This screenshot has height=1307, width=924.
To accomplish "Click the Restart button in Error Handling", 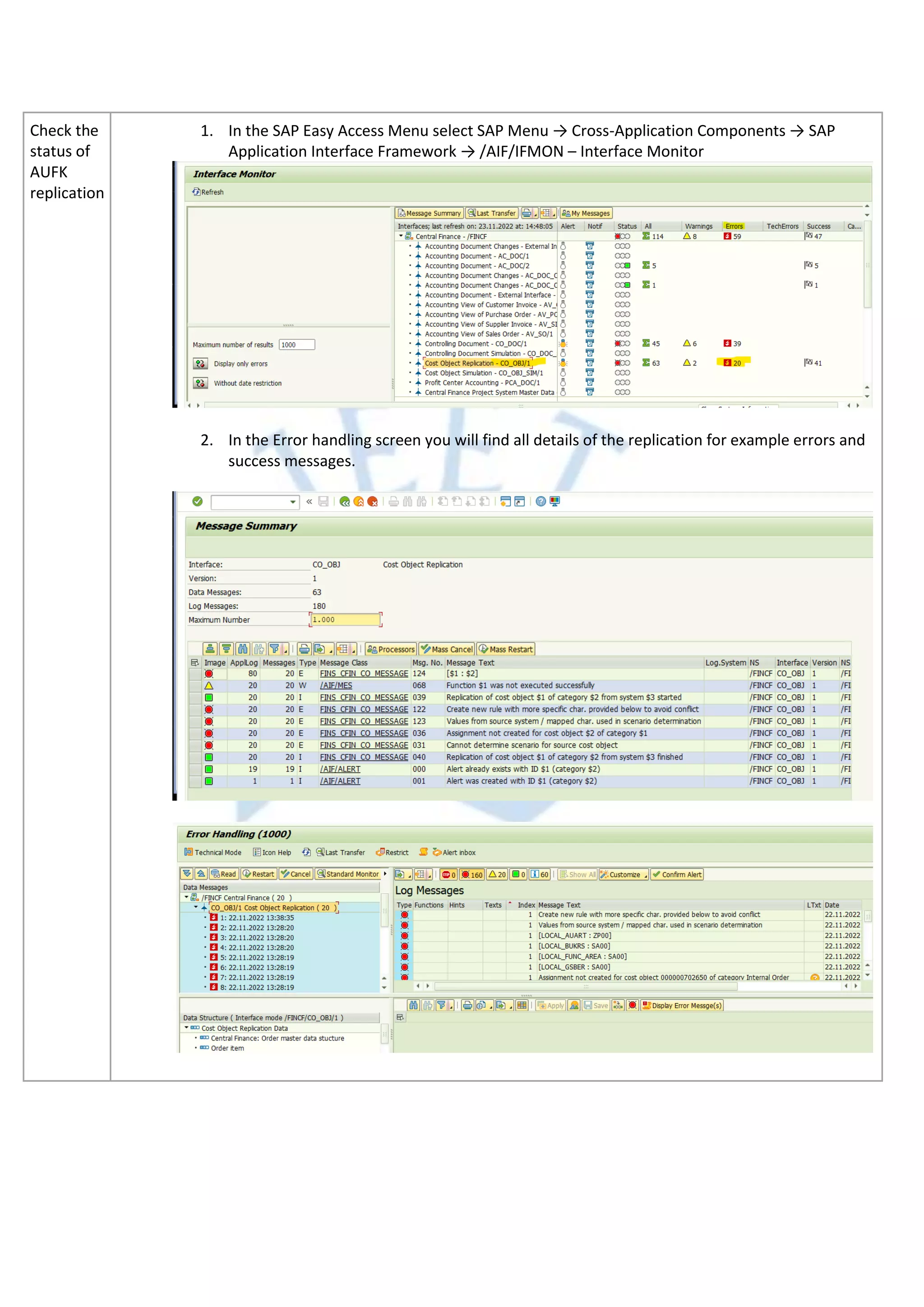I will 259,874.
